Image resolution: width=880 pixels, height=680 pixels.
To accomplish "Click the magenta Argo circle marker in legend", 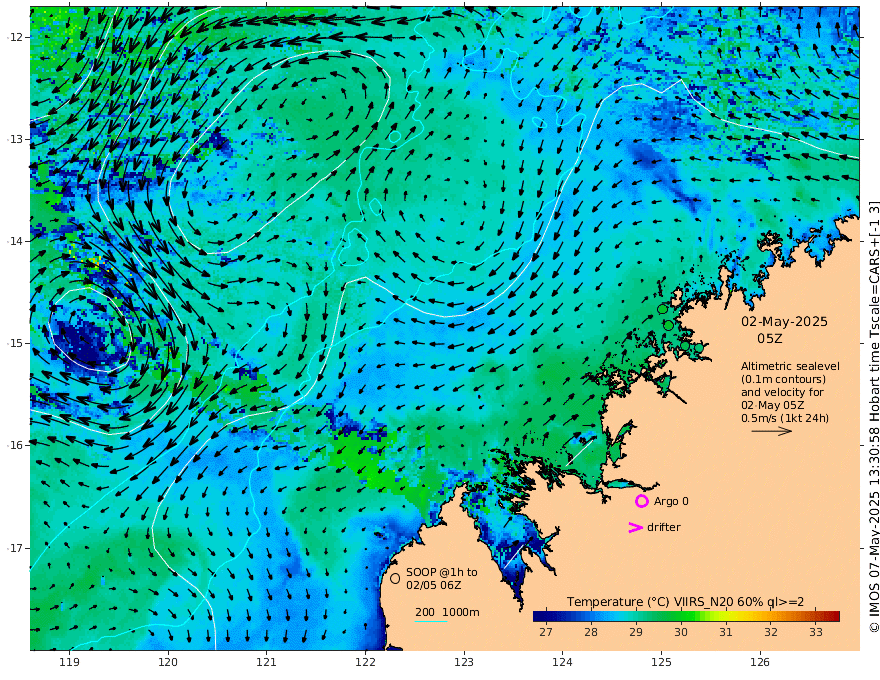I will pyautogui.click(x=641, y=501).
